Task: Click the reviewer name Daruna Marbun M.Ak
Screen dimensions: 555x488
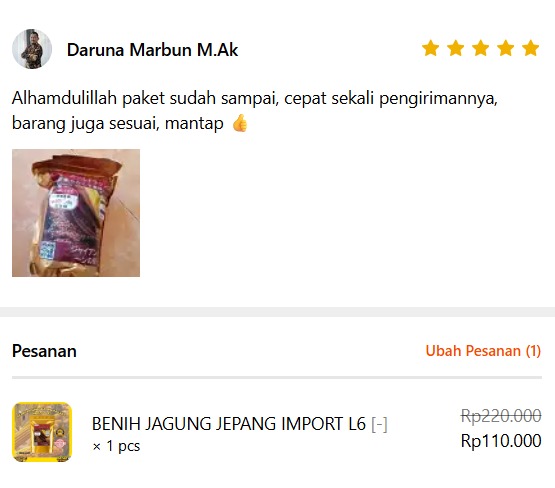Action: point(152,50)
